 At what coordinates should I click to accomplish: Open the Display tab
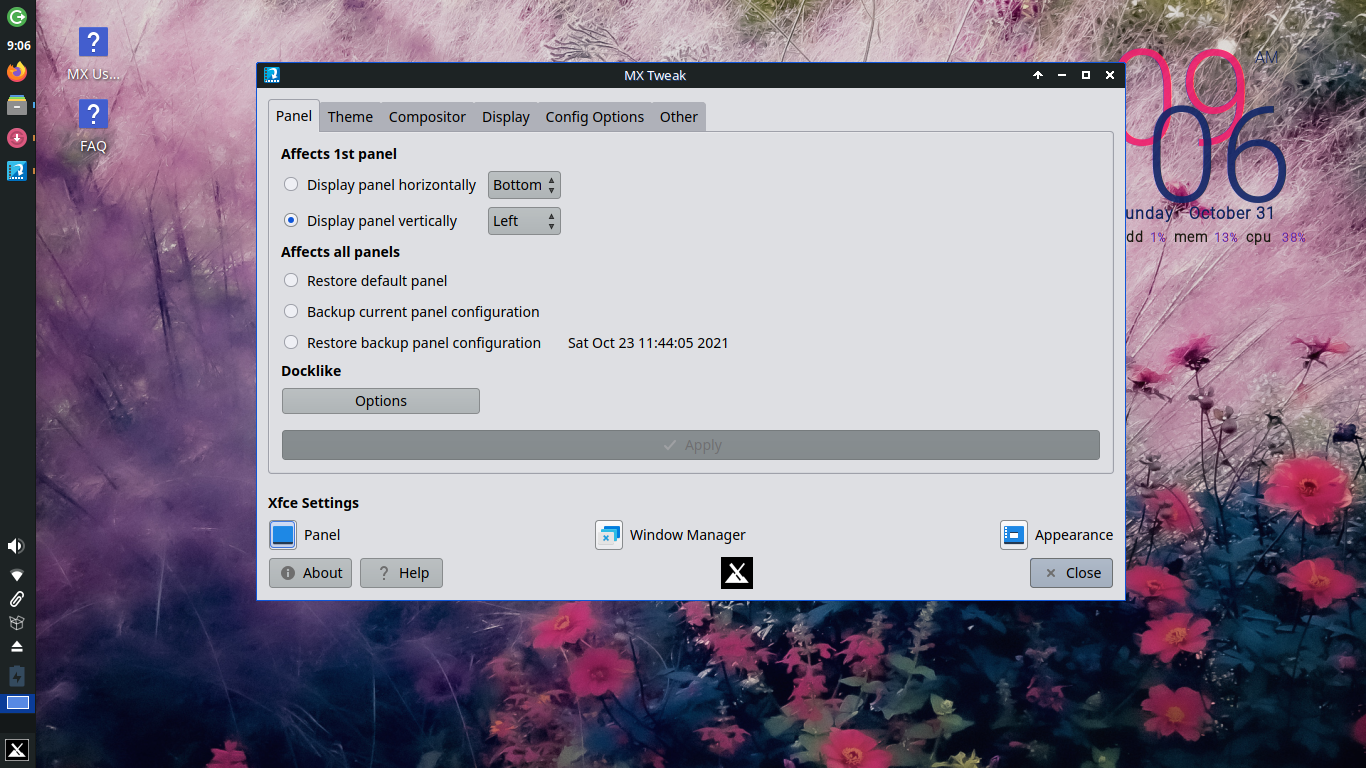coord(506,117)
